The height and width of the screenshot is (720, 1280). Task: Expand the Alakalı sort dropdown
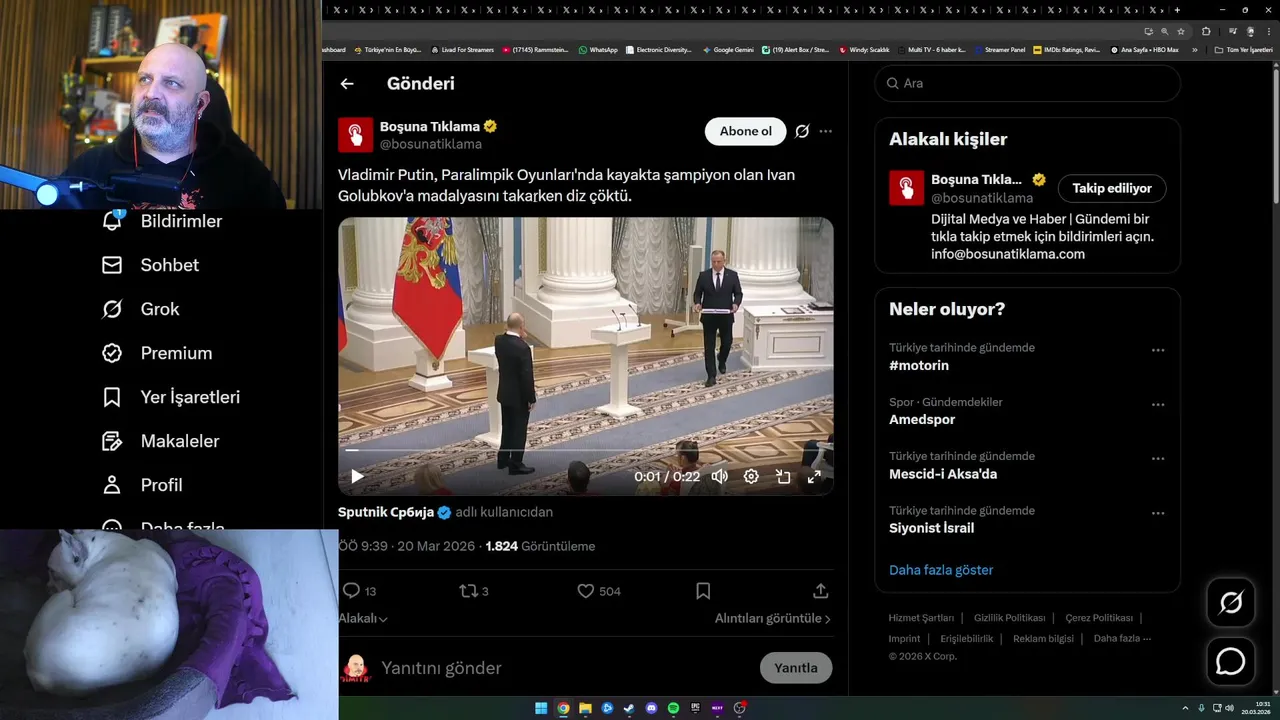pyautogui.click(x=363, y=619)
